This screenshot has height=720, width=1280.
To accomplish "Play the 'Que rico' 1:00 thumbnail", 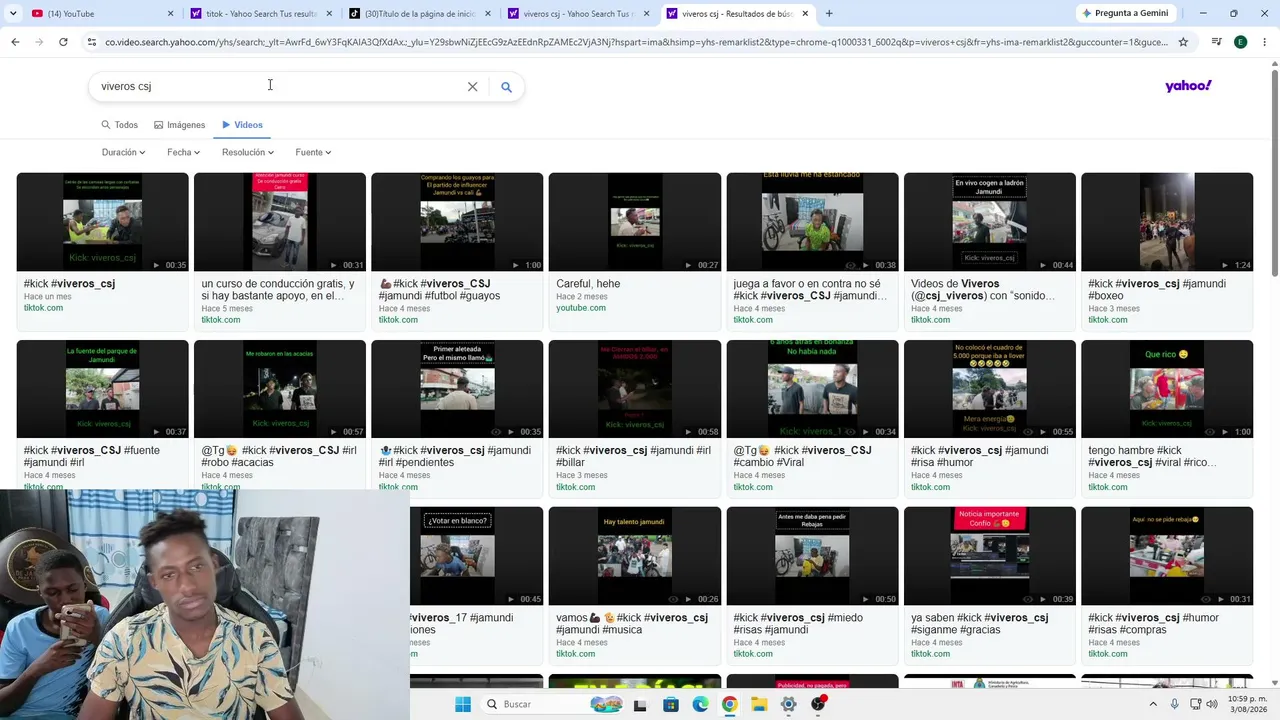I will tap(1166, 389).
